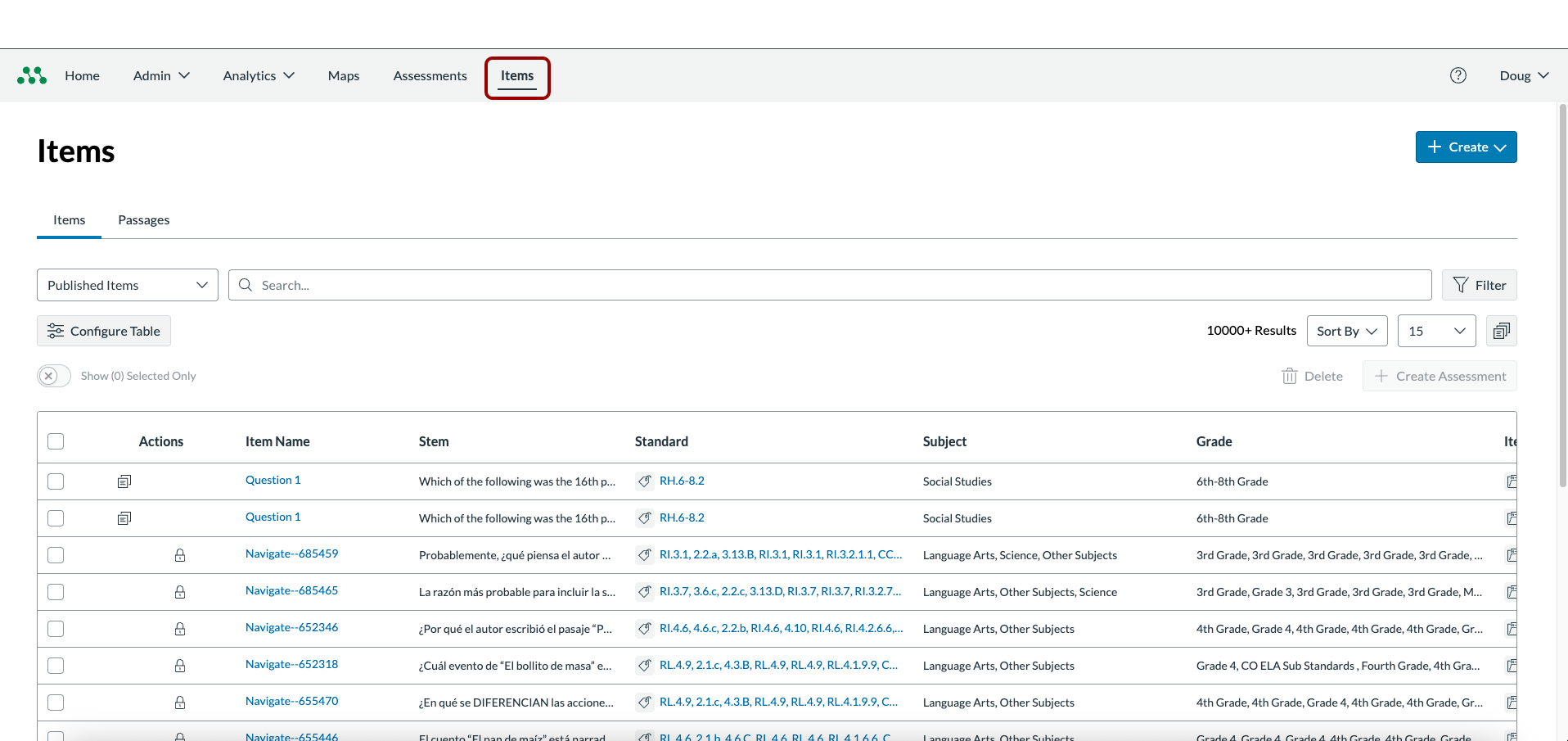Click the lock icon in the Navigate--685459 row
Viewport: 1568px width, 741px height.
click(180, 555)
